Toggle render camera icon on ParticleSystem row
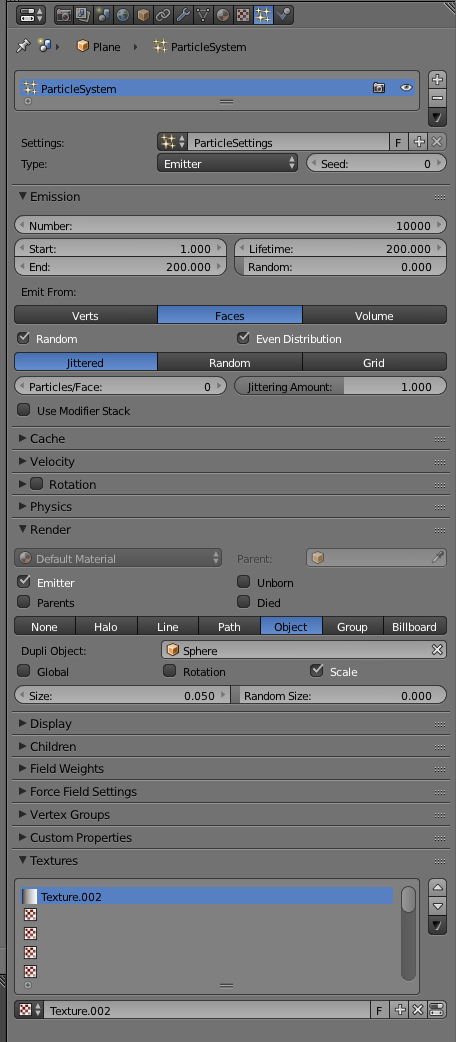Screen dimensions: 456x1042 point(379,88)
